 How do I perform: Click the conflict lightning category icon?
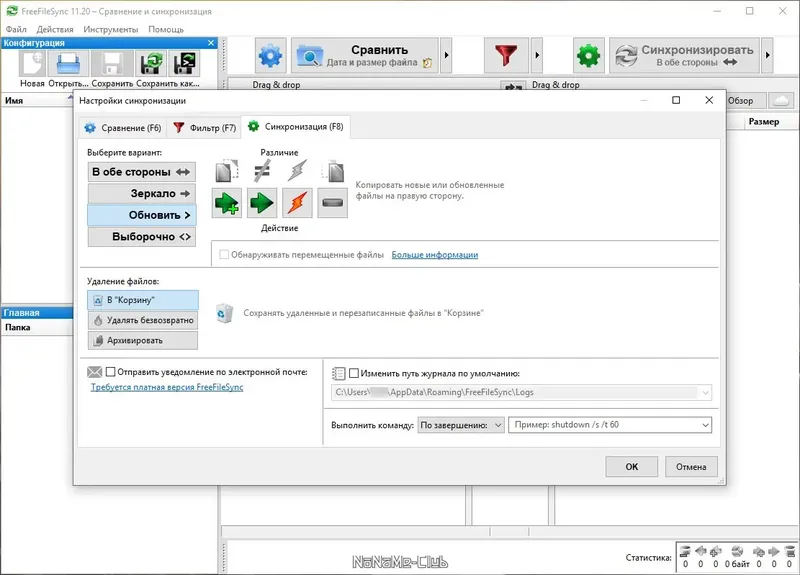297,171
